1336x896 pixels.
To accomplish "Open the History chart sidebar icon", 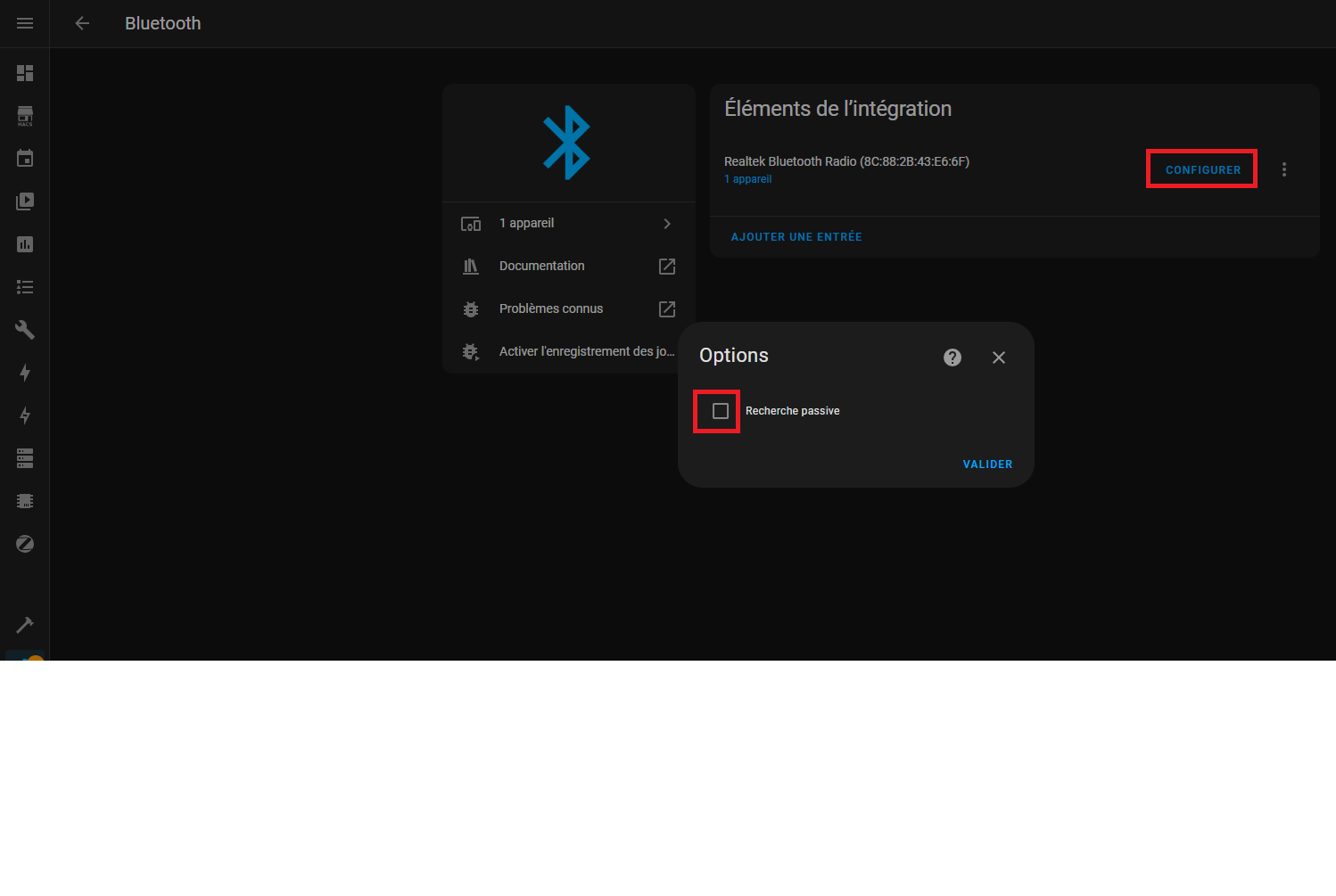I will point(25,244).
